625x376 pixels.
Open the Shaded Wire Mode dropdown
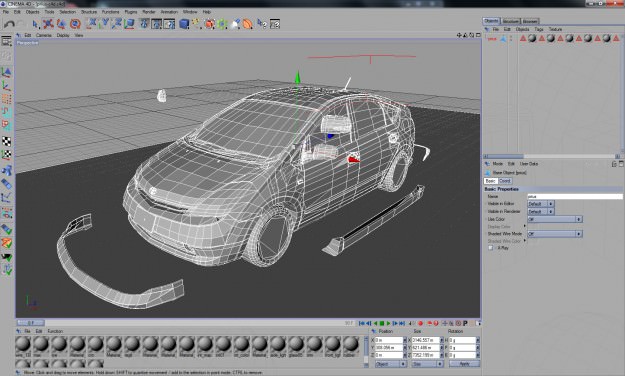[554, 234]
